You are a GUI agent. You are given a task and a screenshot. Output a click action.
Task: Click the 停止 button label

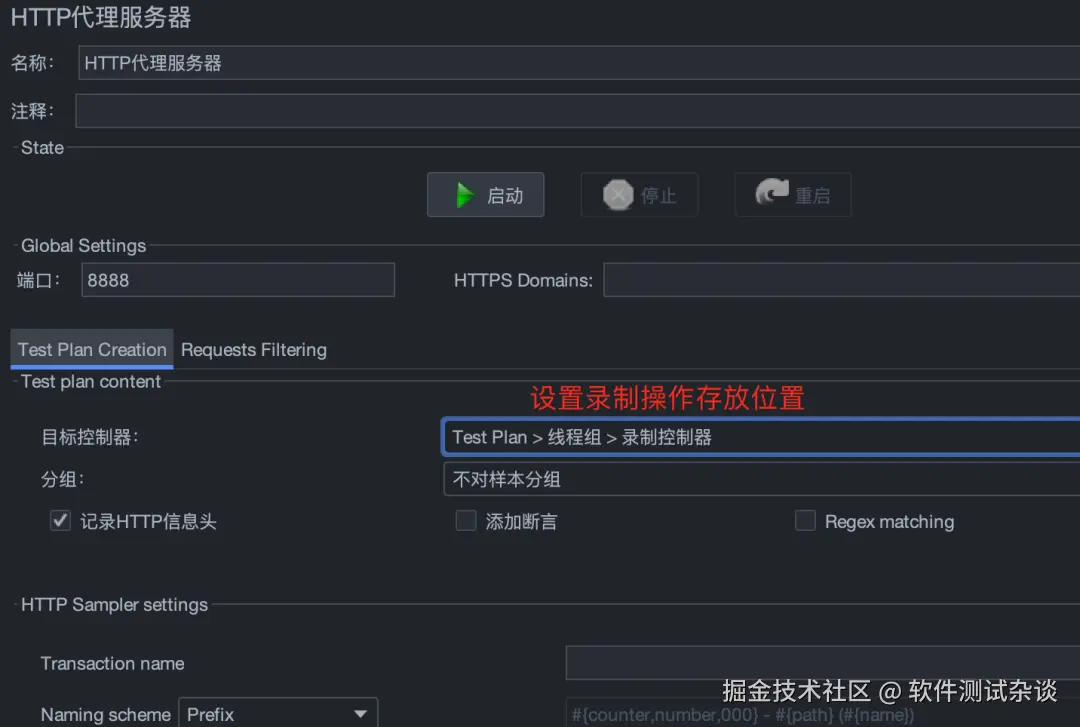[658, 196]
